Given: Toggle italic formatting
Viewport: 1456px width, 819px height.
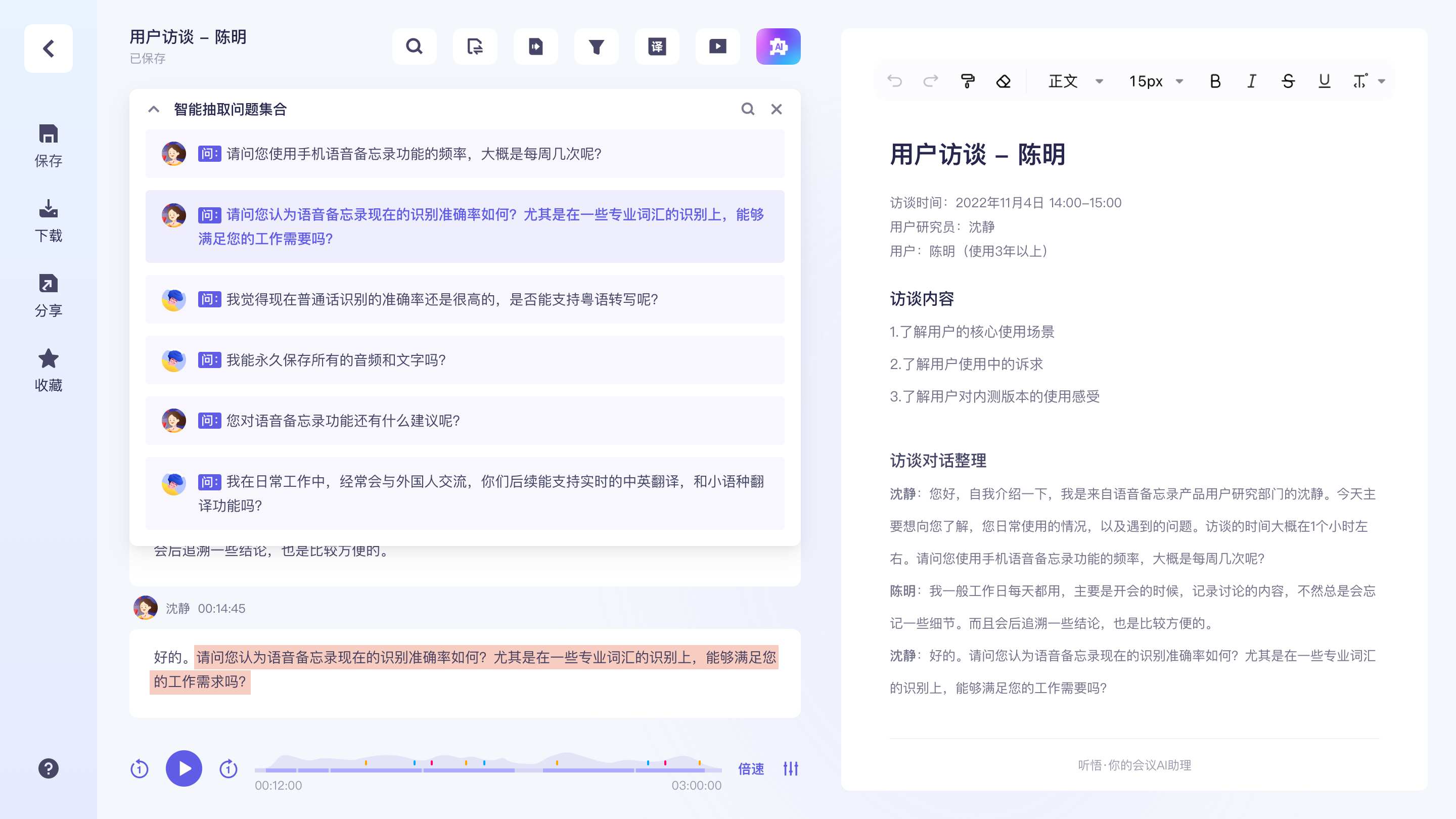Looking at the screenshot, I should click(x=1251, y=81).
